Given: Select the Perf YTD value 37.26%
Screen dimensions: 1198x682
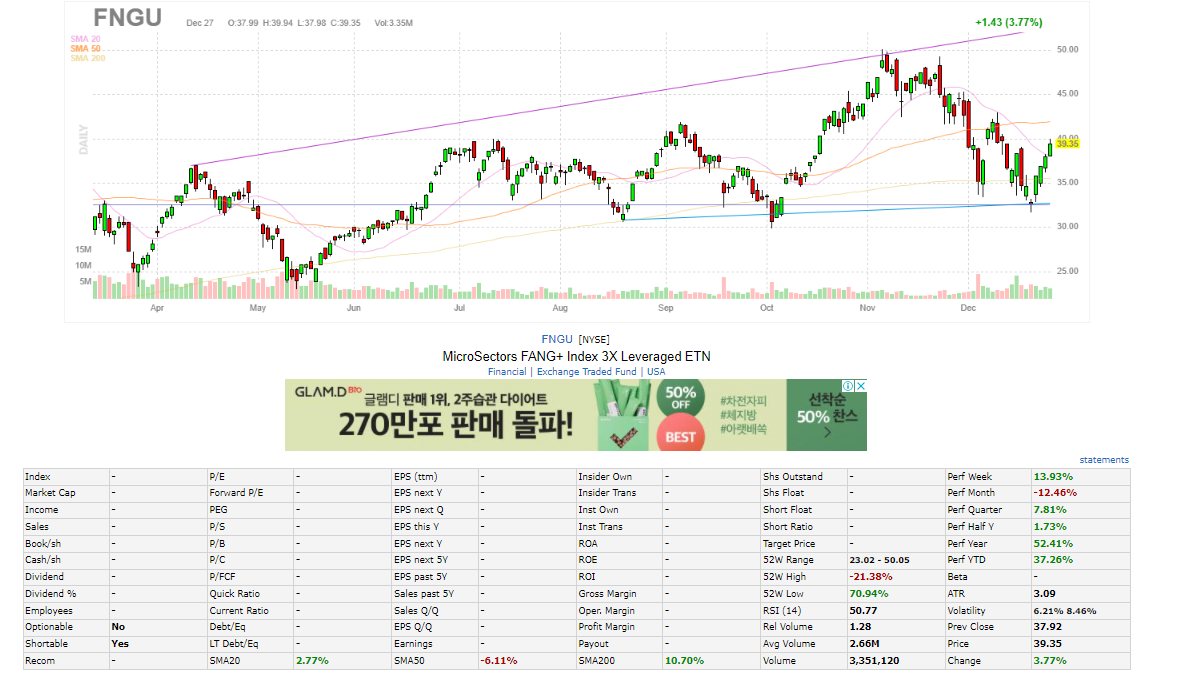Looking at the screenshot, I should (1053, 560).
